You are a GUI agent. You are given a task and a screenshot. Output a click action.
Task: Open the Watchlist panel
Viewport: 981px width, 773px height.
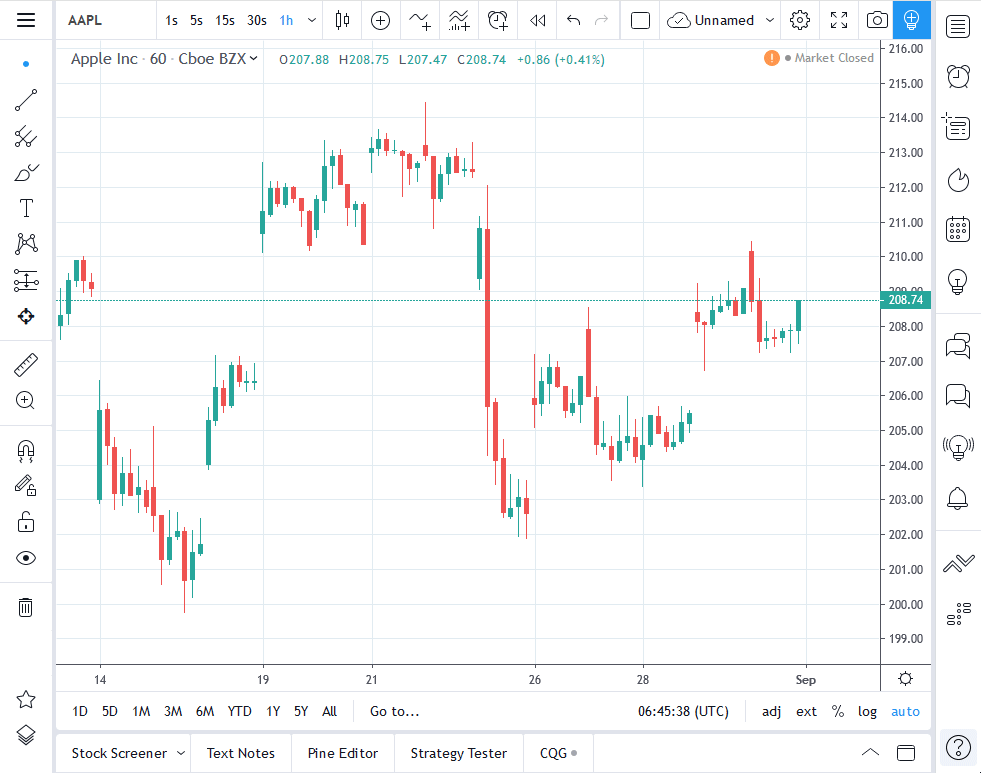[957, 26]
